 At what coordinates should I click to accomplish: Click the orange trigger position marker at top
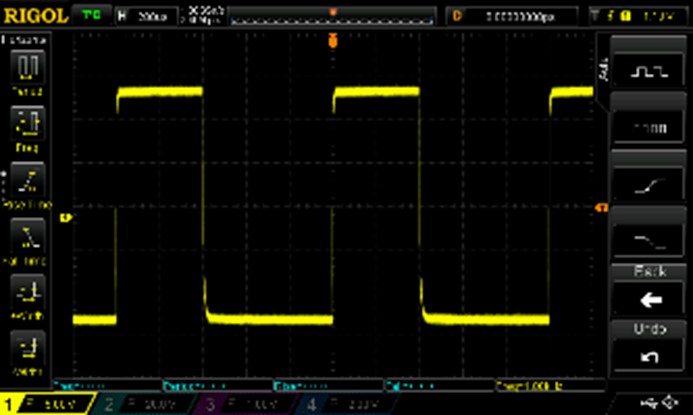333,41
